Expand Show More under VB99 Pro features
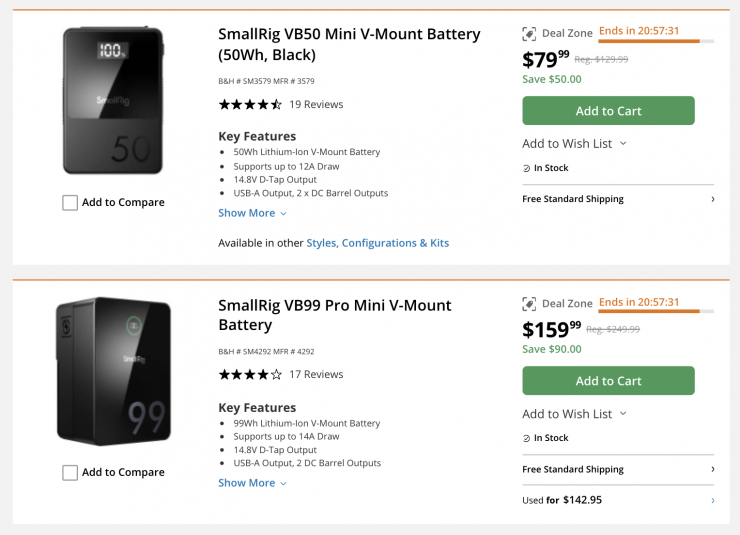 (252, 483)
